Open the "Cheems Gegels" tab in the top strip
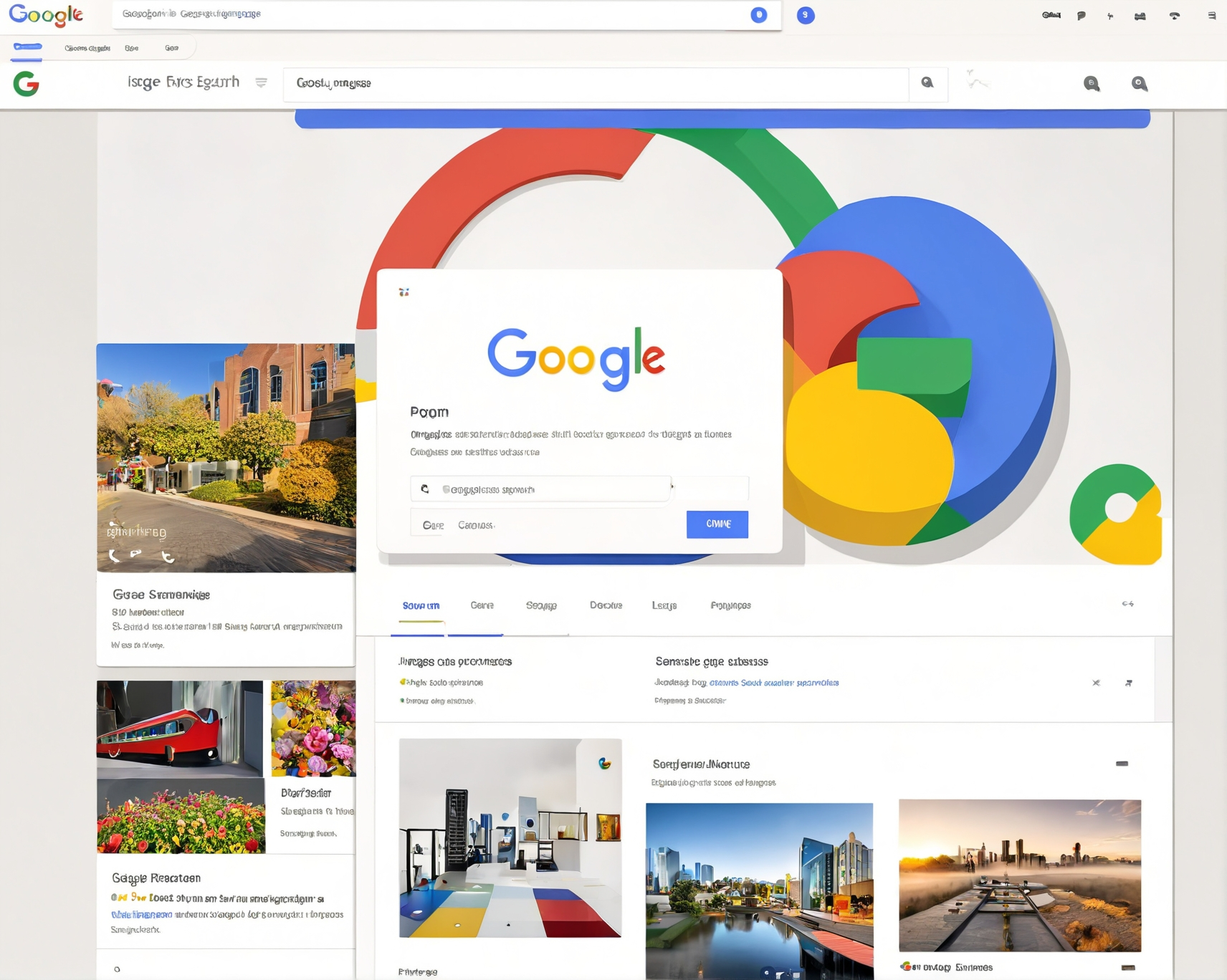The width and height of the screenshot is (1227, 980). click(87, 48)
